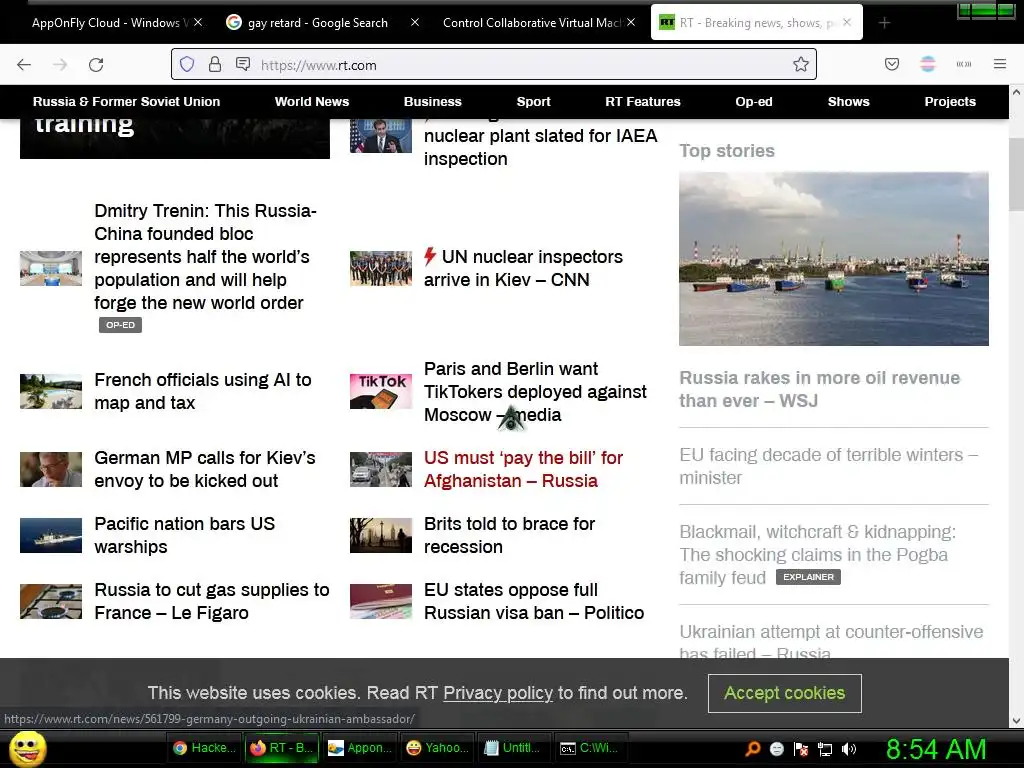Viewport: 1024px width, 768px height.
Task: Open the Firefox hamburger menu
Action: (x=999, y=64)
